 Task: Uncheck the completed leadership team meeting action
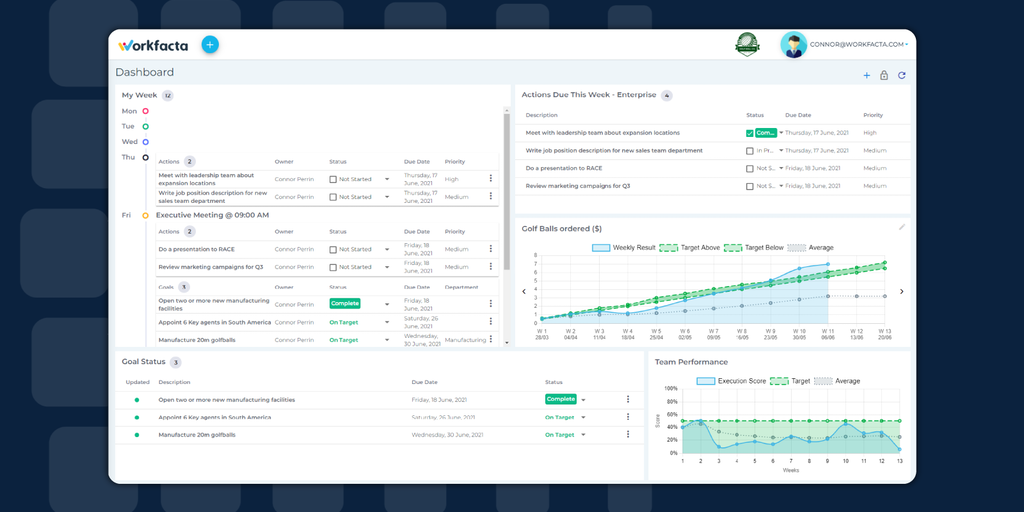(750, 133)
